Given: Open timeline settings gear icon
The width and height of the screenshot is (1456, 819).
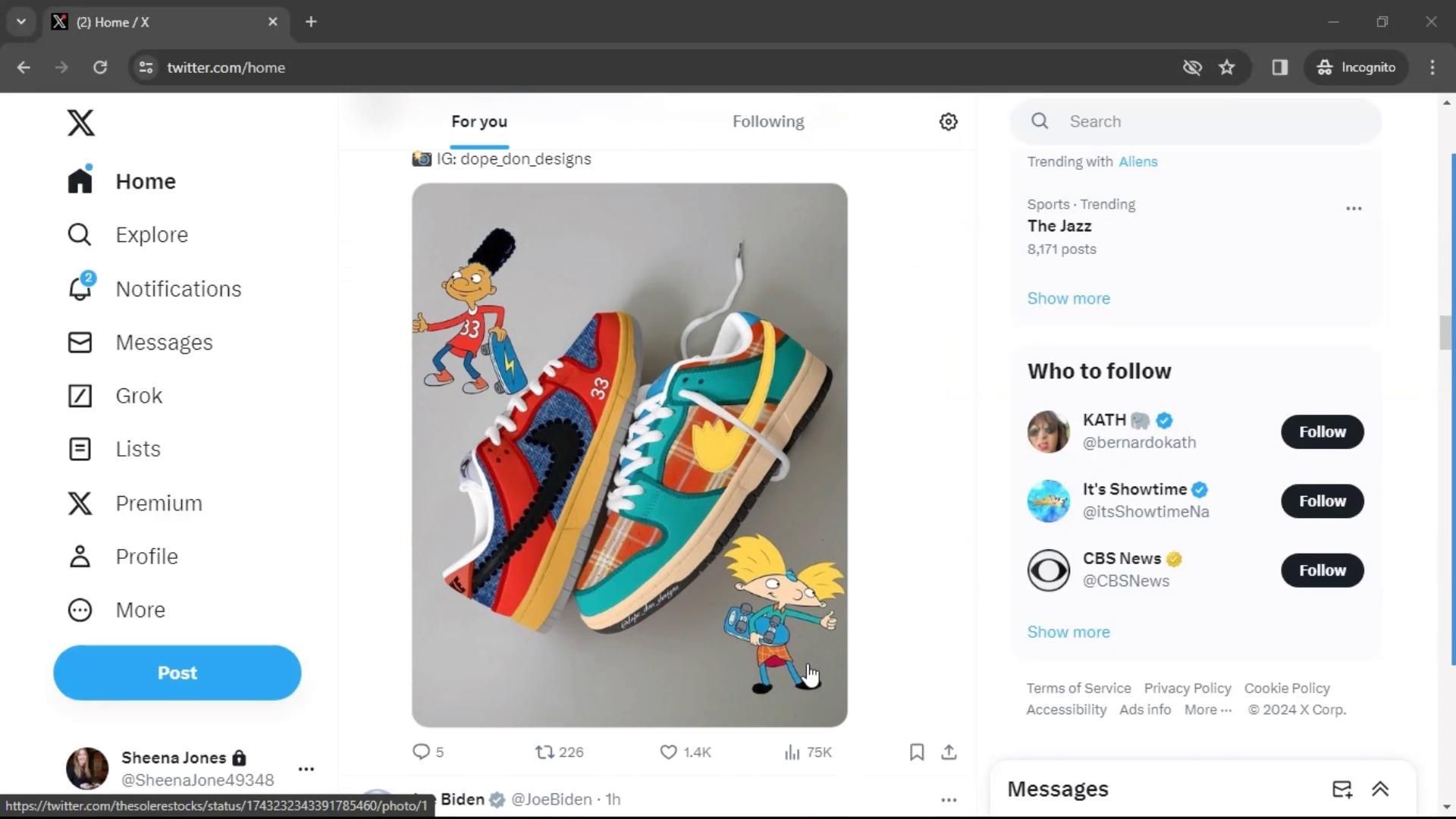Looking at the screenshot, I should [x=948, y=121].
